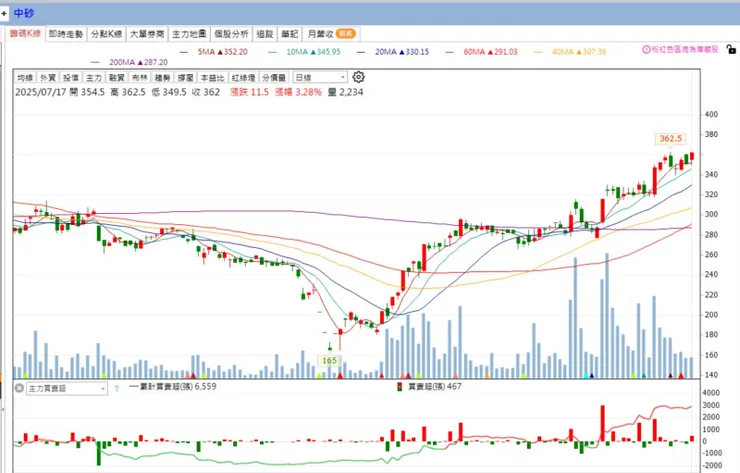Click the 粉紅色區塊為庫藏股 note text
This screenshot has width=740, height=473.
point(685,50)
